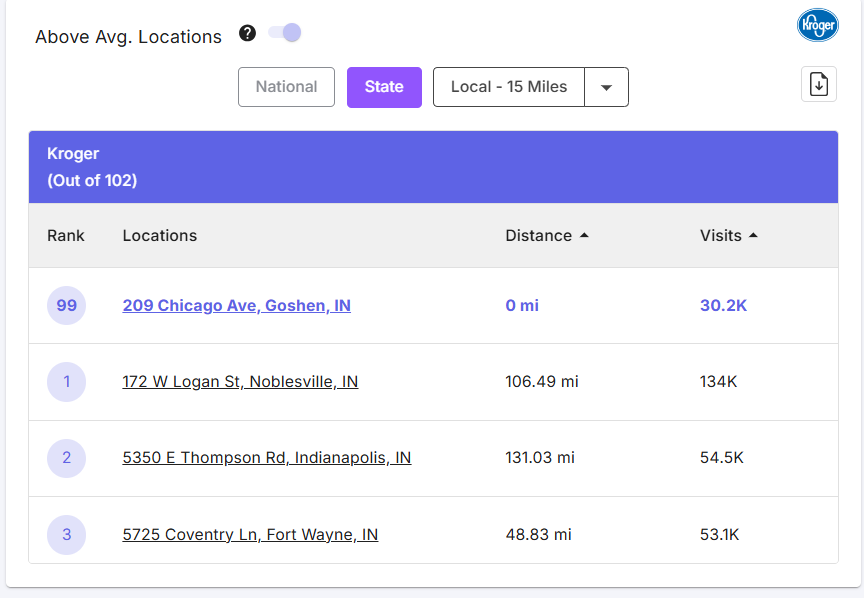Click the rank 3 badge
Viewport: 864px width, 598px height.
66,534
